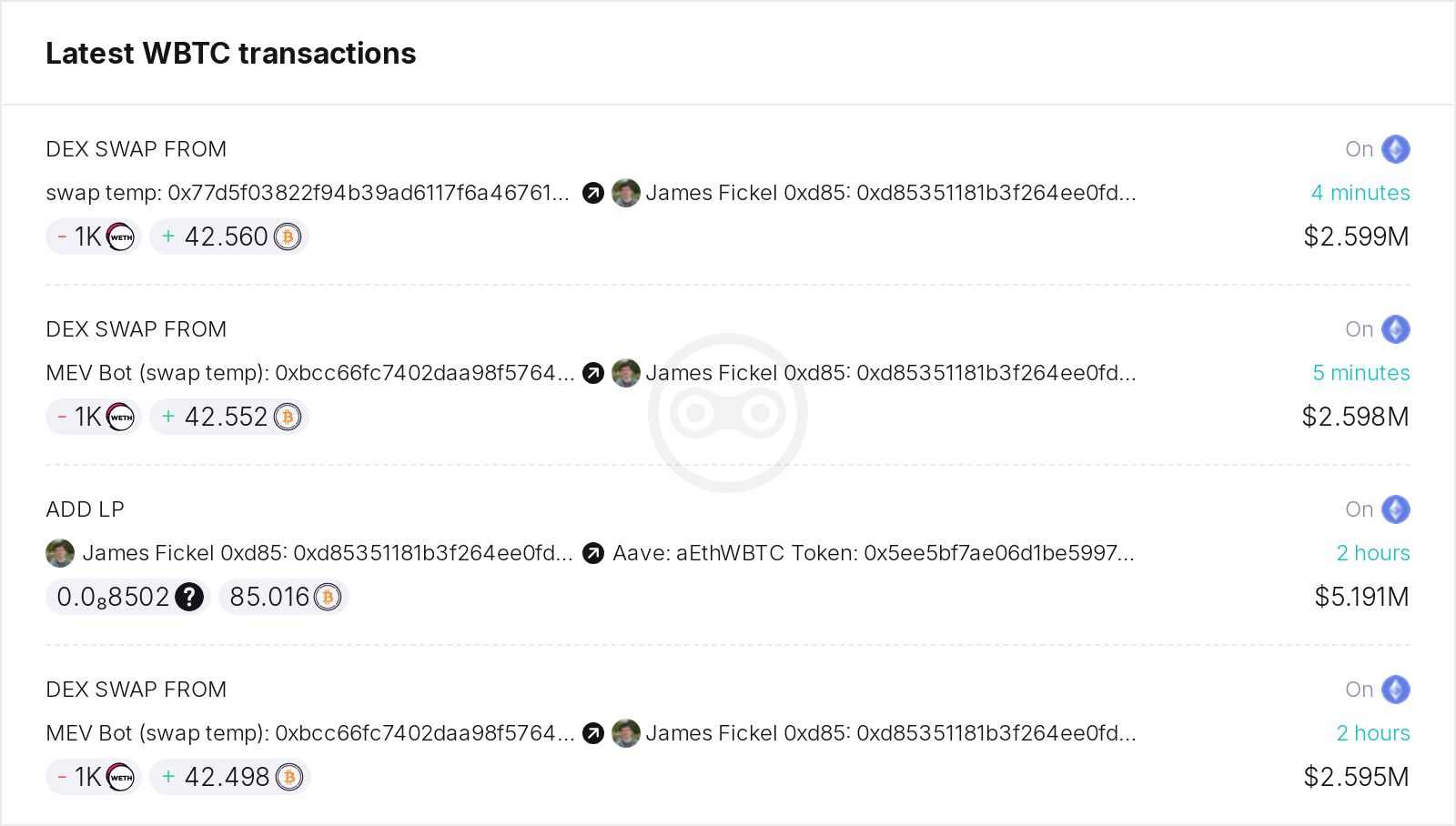The width and height of the screenshot is (1456, 826).
Task: Click James Fickel 0xd85 address in first row
Action: [x=890, y=193]
